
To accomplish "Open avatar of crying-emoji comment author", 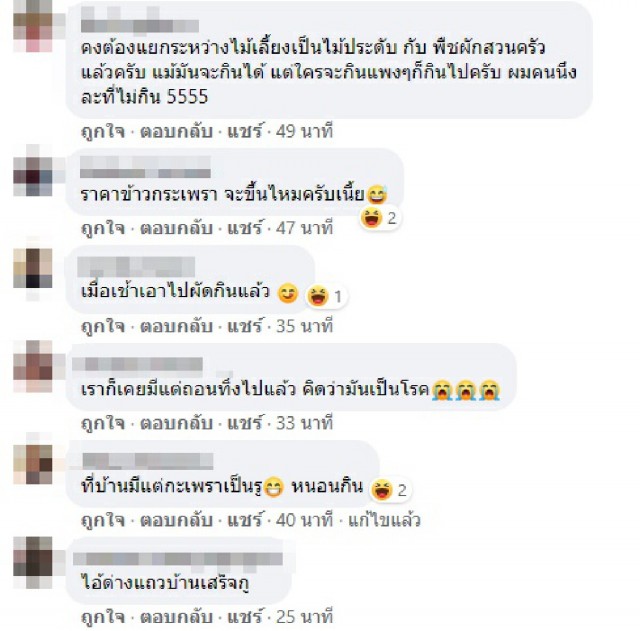I will (33, 366).
